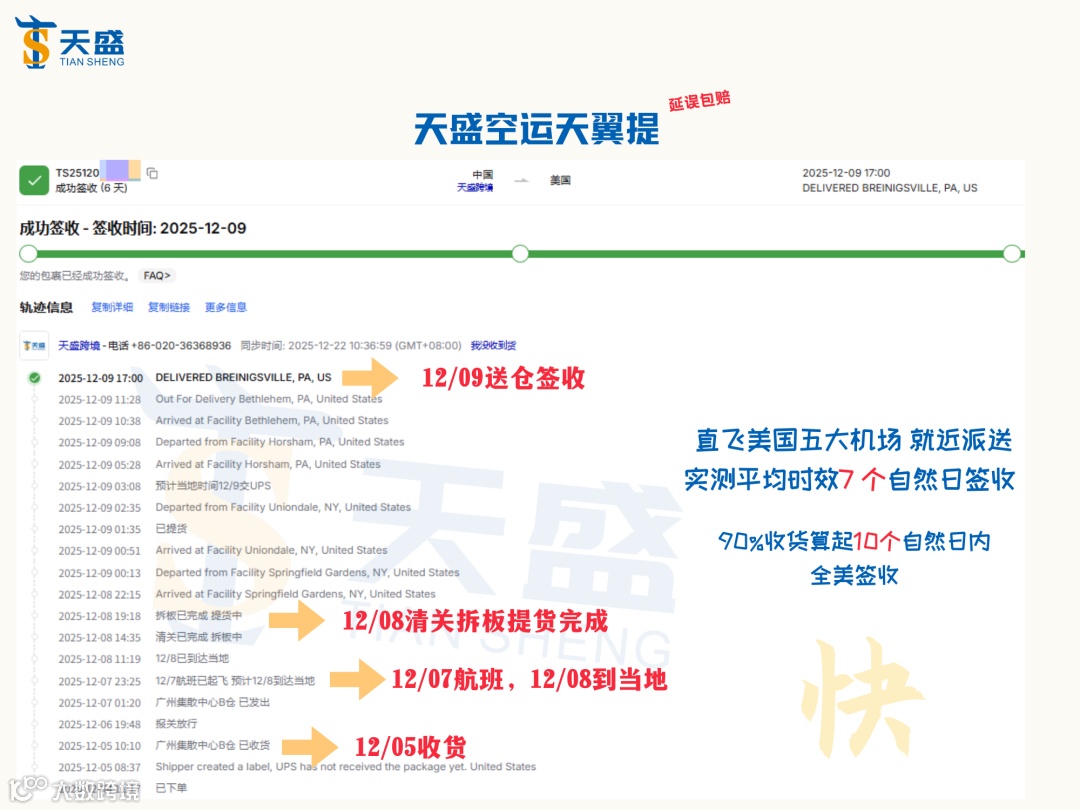Click the 12/8已到达当地 row
The image size is (1080, 810).
click(143, 658)
